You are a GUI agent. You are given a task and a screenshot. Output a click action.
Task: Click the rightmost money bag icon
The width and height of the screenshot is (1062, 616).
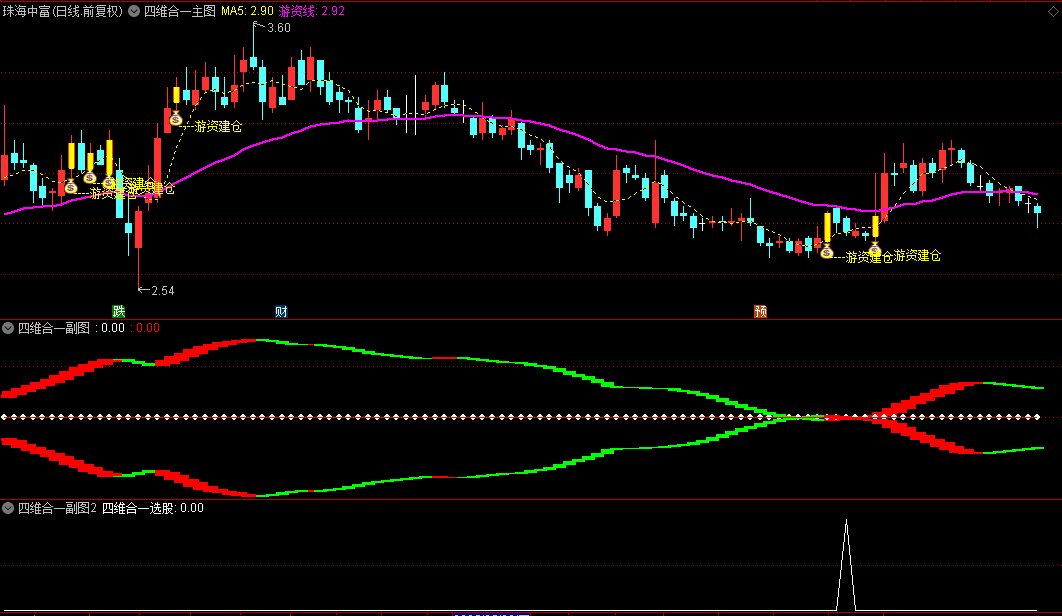coord(875,251)
